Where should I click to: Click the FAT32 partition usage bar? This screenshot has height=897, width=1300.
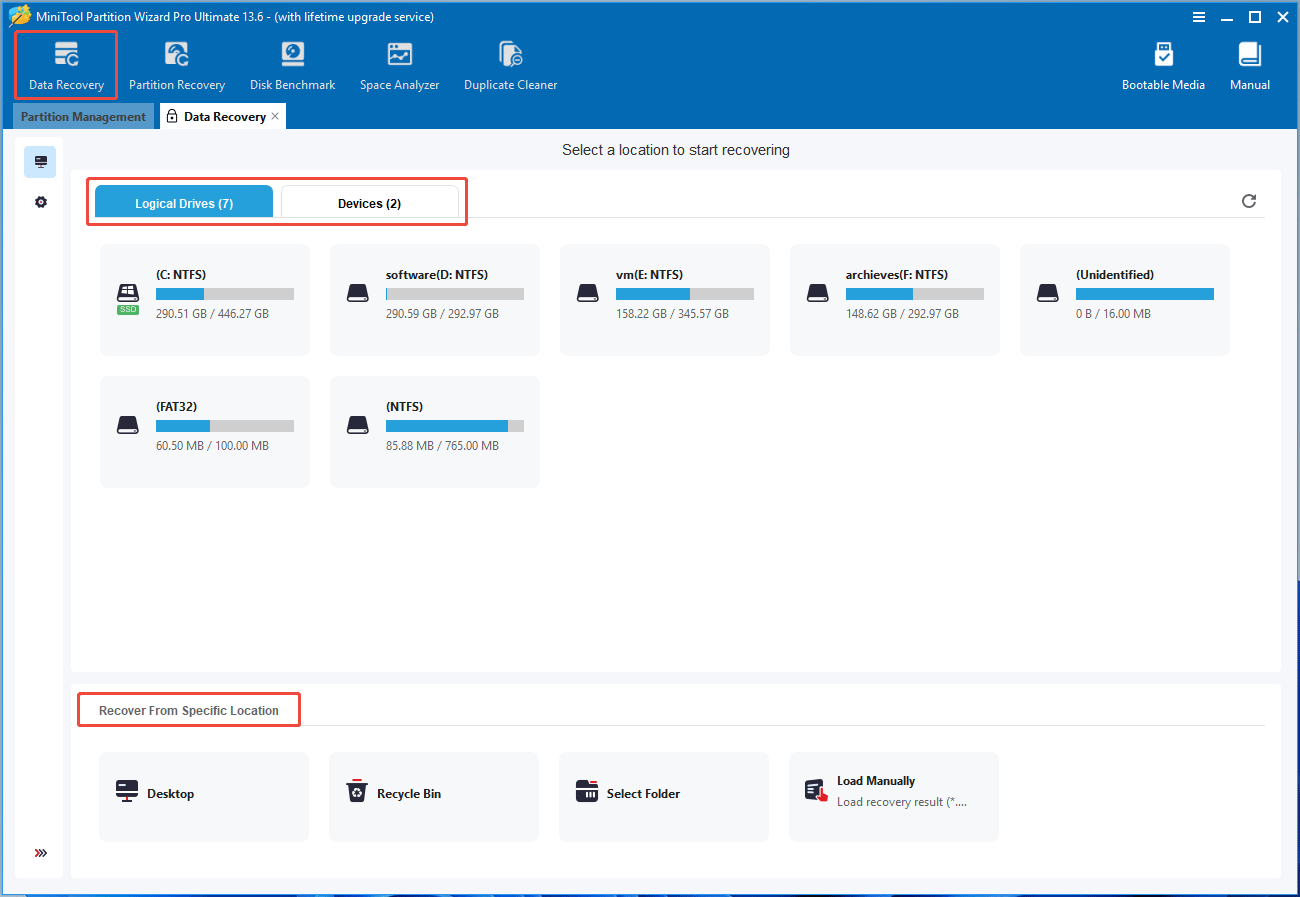pyautogui.click(x=225, y=426)
